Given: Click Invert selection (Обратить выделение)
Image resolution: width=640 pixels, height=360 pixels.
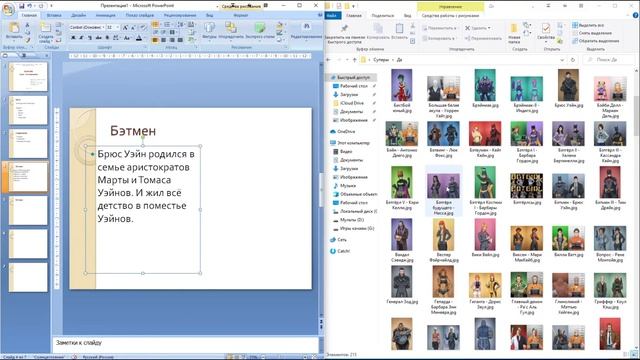Looking at the screenshot, I should 596,41.
